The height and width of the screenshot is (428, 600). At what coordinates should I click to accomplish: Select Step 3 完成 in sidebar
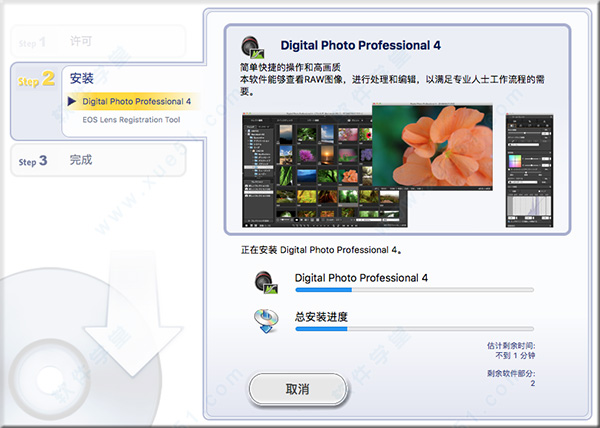(98, 160)
